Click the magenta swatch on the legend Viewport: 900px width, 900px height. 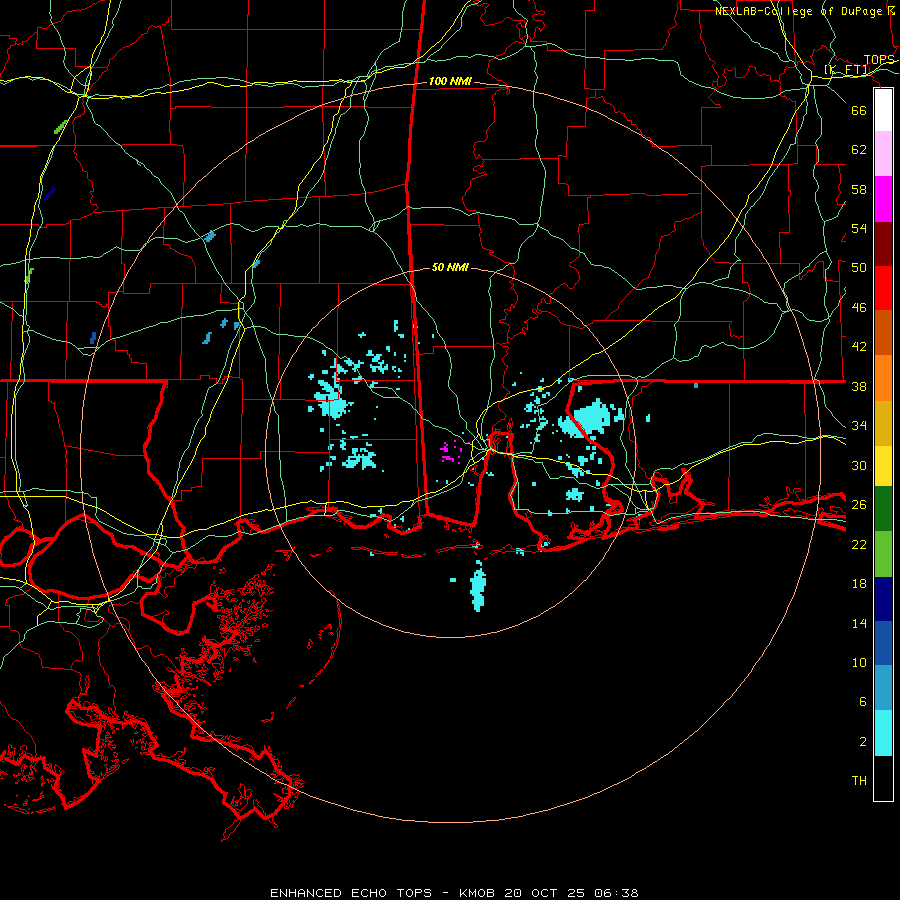click(883, 199)
